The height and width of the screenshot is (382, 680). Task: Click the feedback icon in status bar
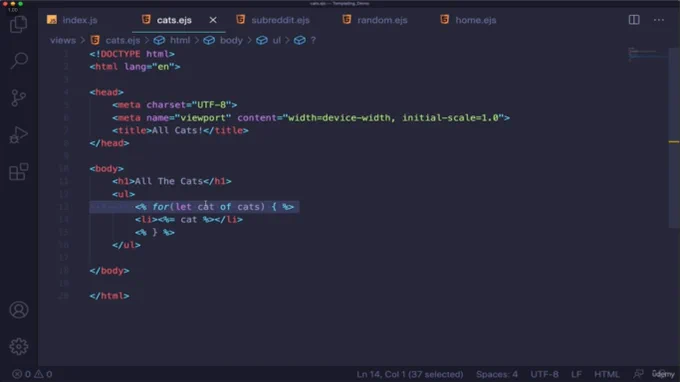(638, 374)
